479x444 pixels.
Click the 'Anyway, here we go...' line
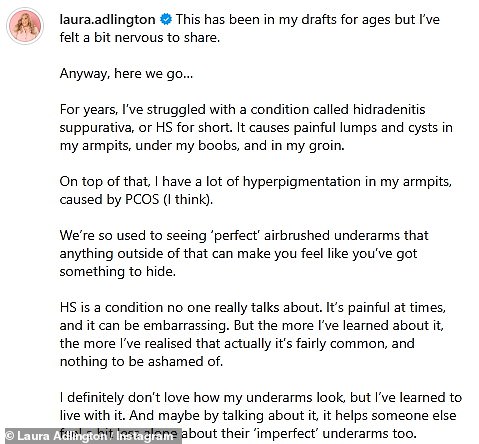click(x=126, y=74)
